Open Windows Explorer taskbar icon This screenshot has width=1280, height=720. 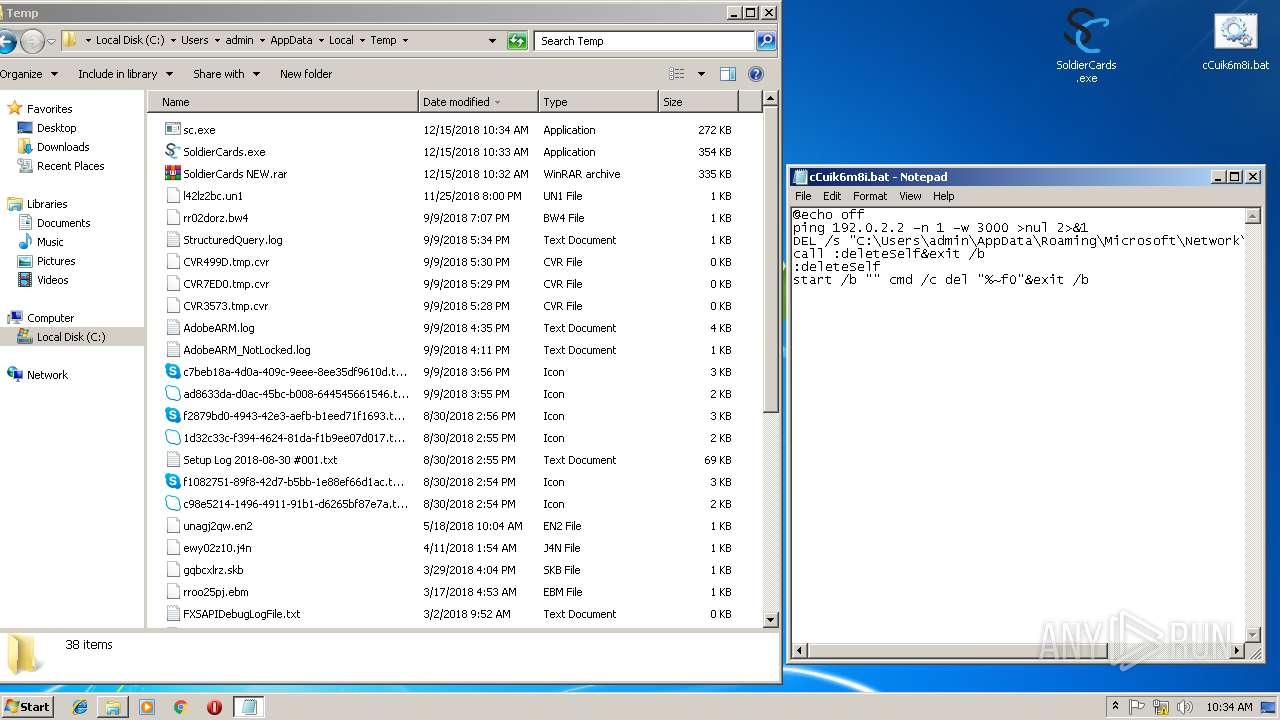click(113, 707)
